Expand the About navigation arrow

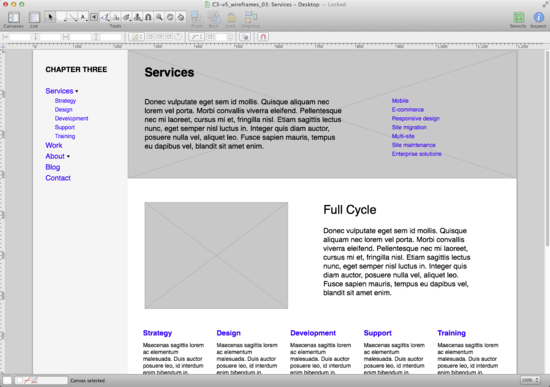[68, 156]
